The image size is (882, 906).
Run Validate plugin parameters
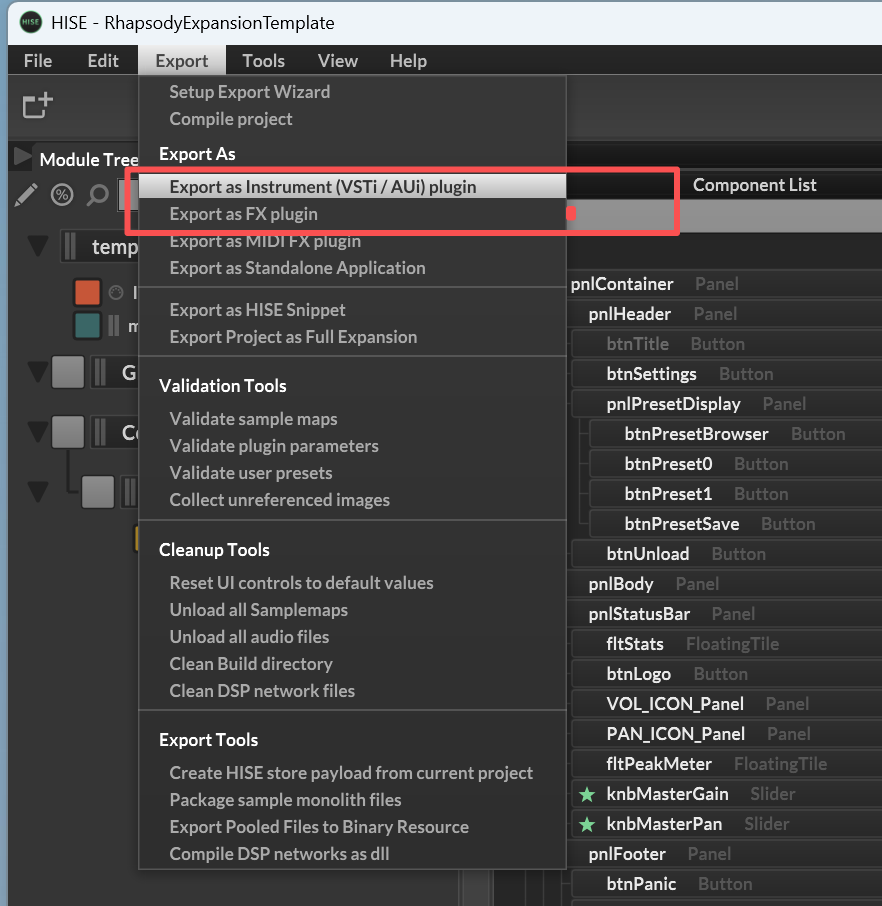point(273,446)
